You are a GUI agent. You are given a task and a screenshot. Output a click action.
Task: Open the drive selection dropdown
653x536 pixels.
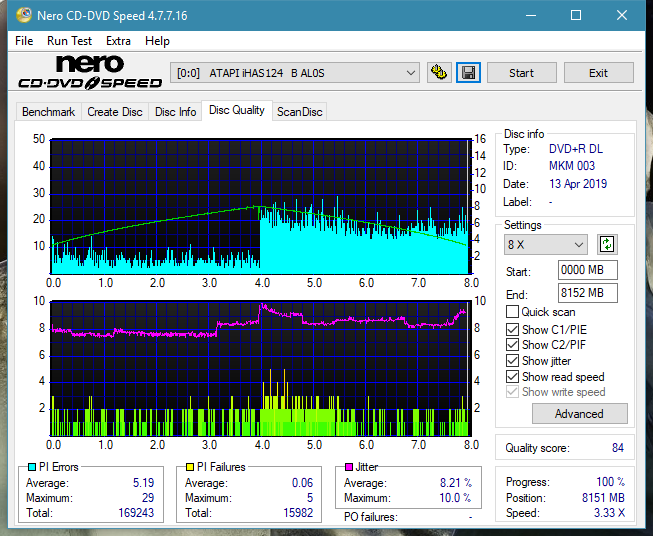[295, 73]
